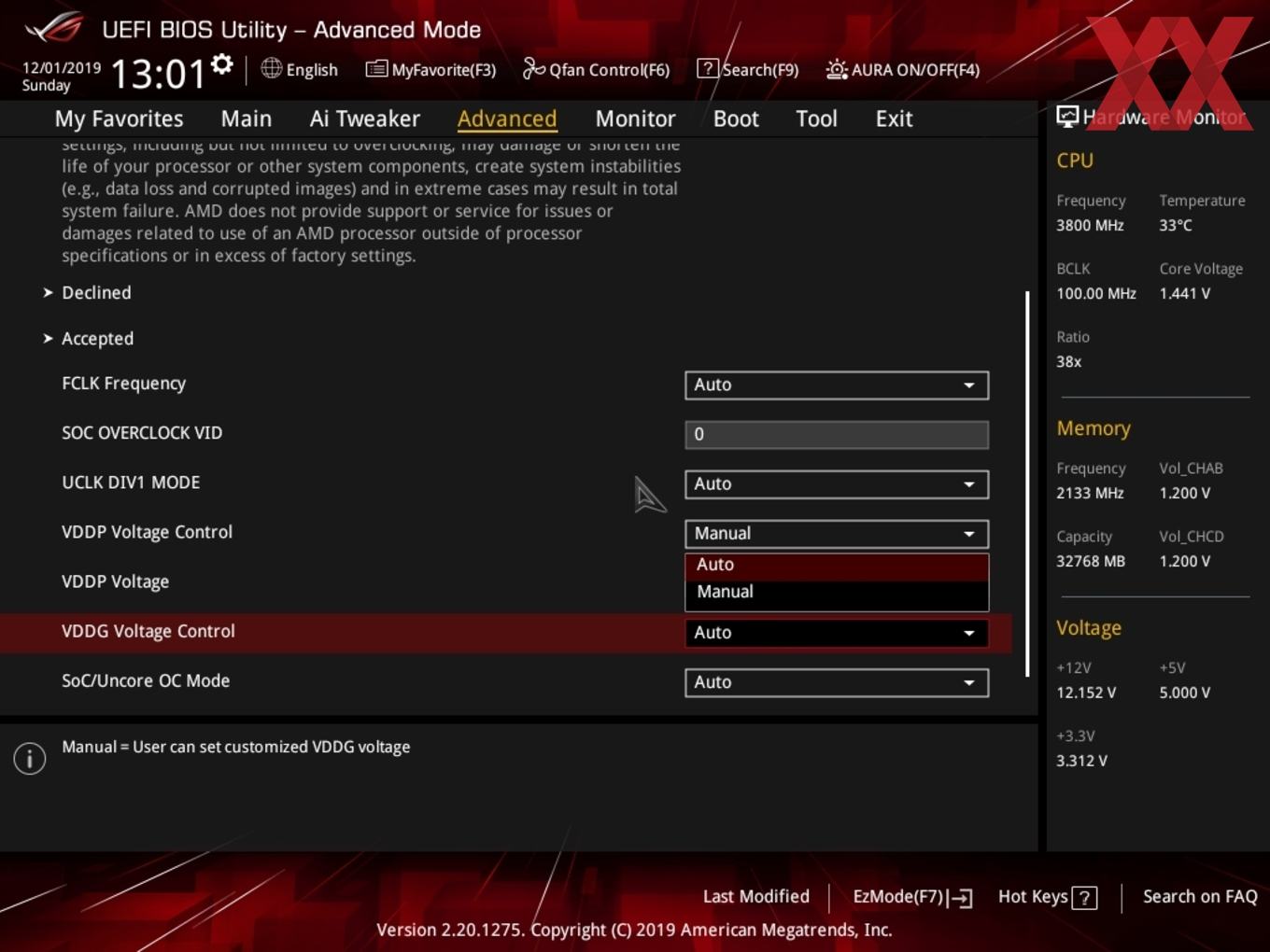
Task: Click Hot Keys button
Action: point(1047,897)
